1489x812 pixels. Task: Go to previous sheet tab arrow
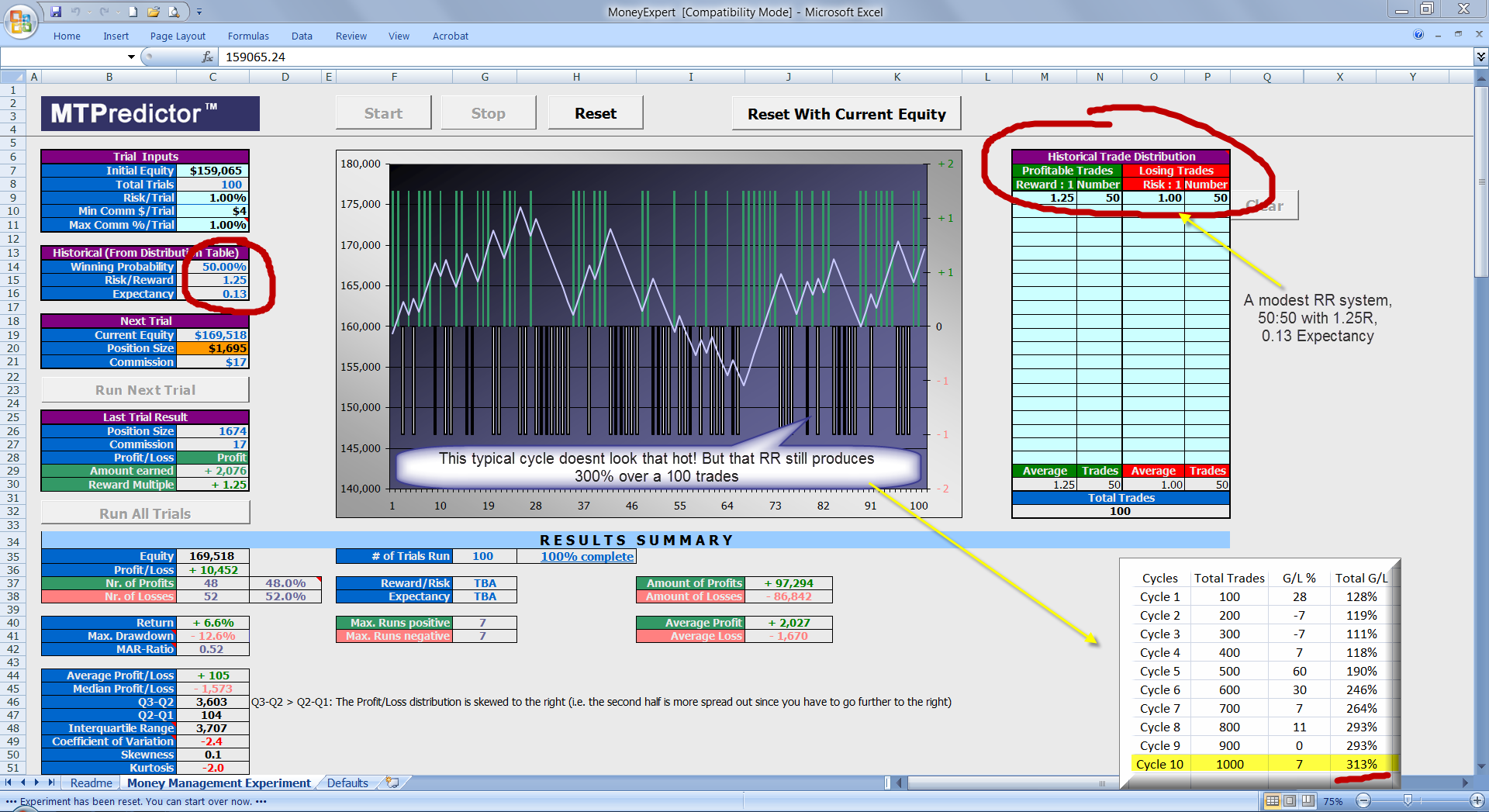[23, 783]
